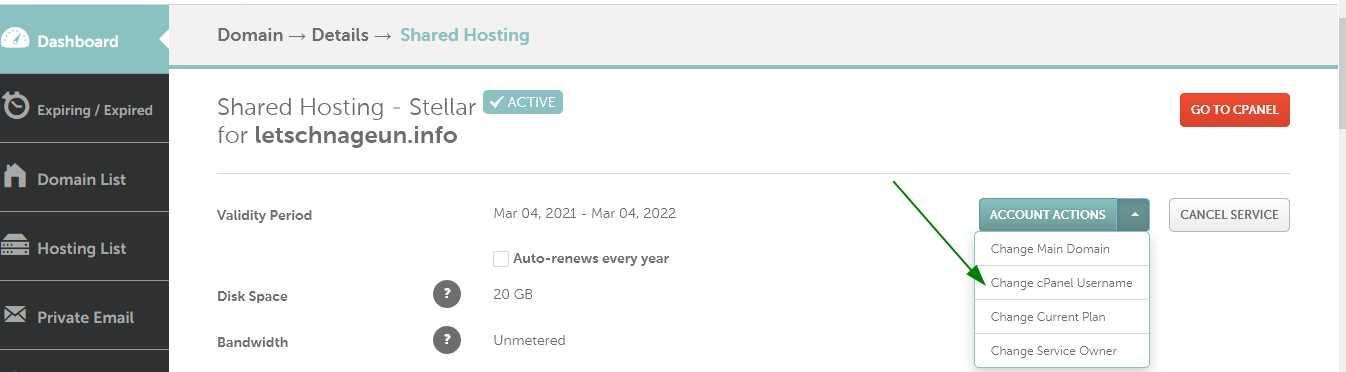Open the Private Email envelope icon

(15, 315)
